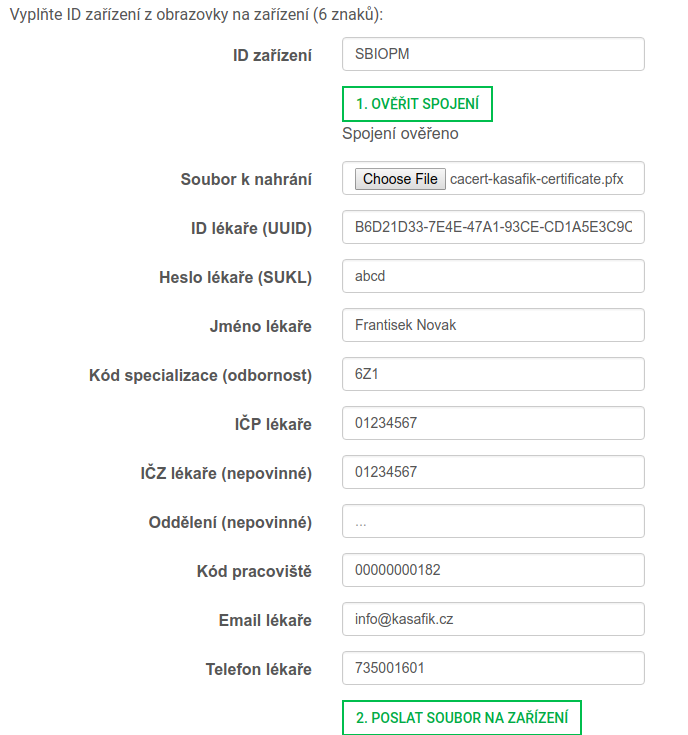Click the Email lékaře label
The image size is (688, 735).
(265, 620)
